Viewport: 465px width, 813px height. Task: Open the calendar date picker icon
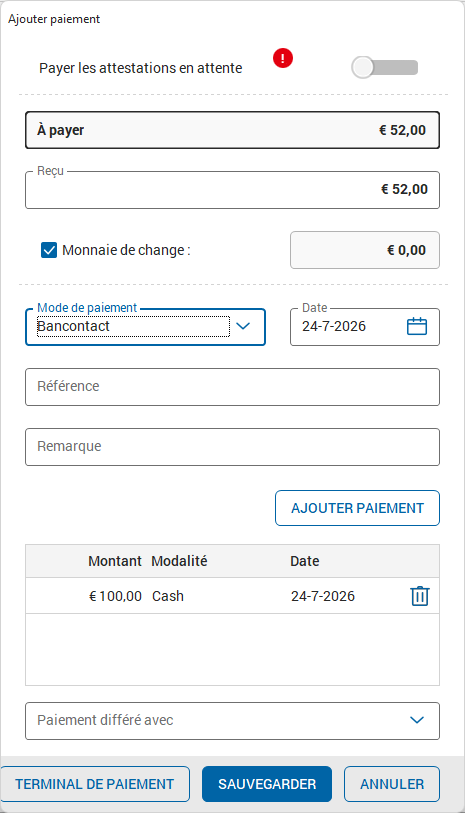[417, 327]
